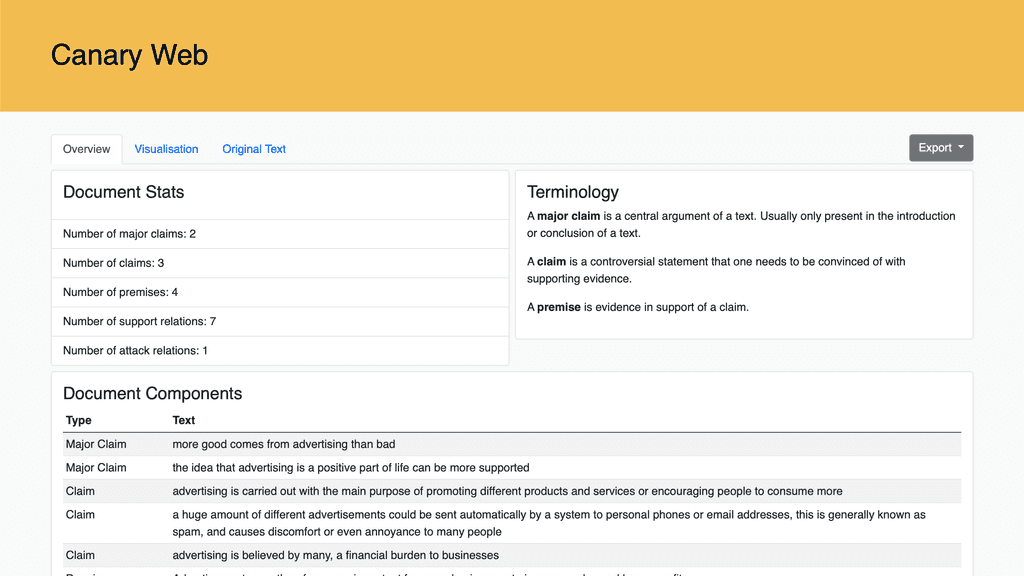Open the Export dropdown menu

coord(940,148)
